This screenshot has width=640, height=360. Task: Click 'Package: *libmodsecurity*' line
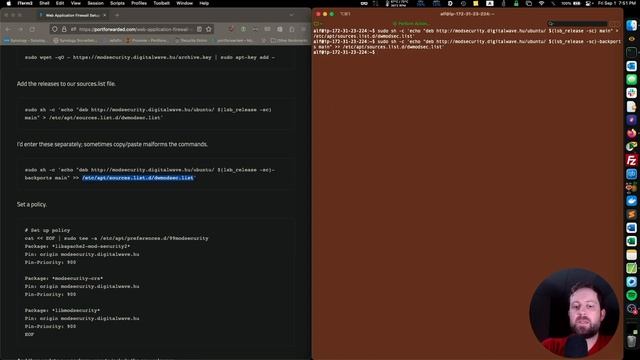tap(62, 310)
